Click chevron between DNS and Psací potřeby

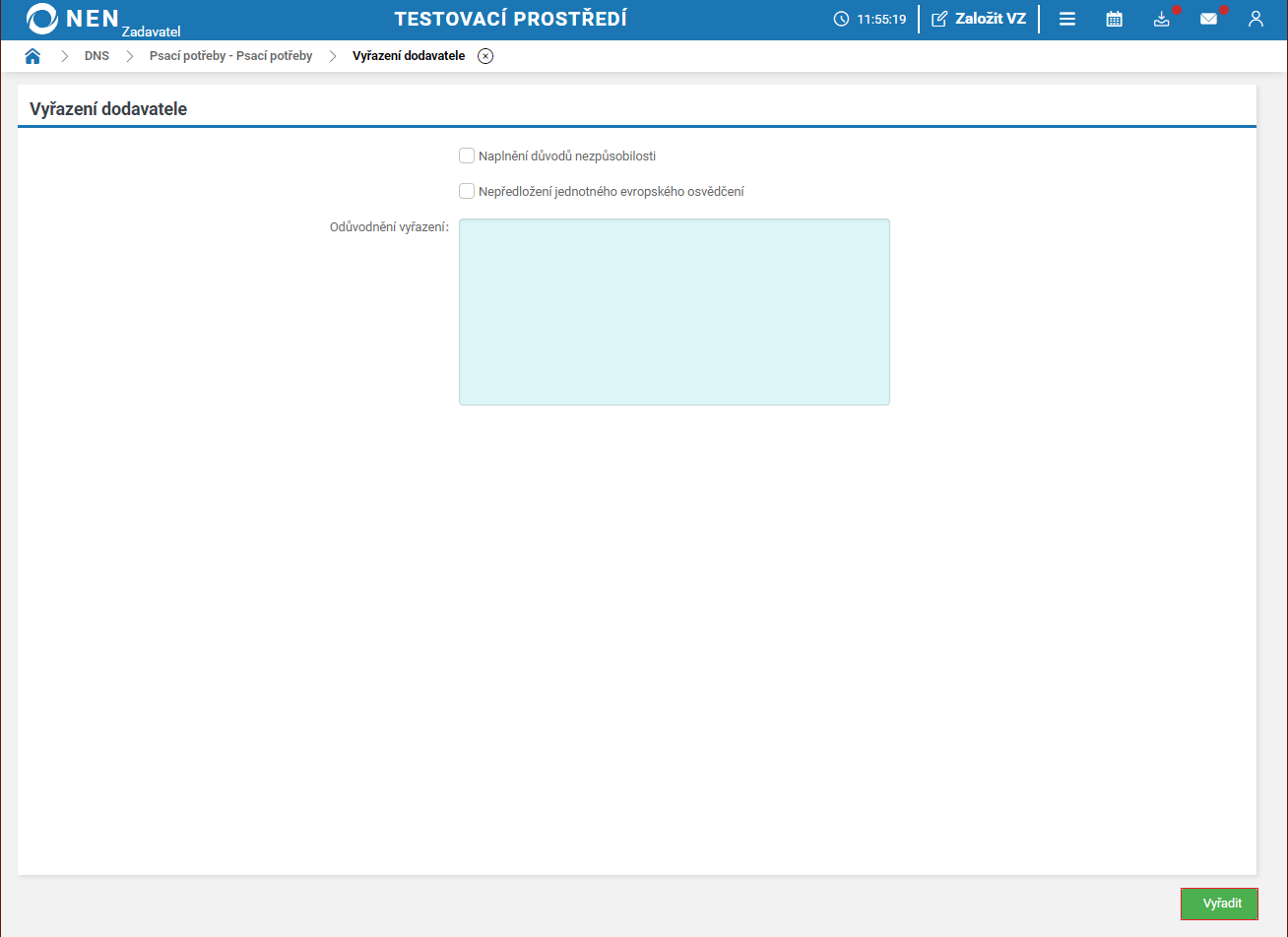point(129,56)
